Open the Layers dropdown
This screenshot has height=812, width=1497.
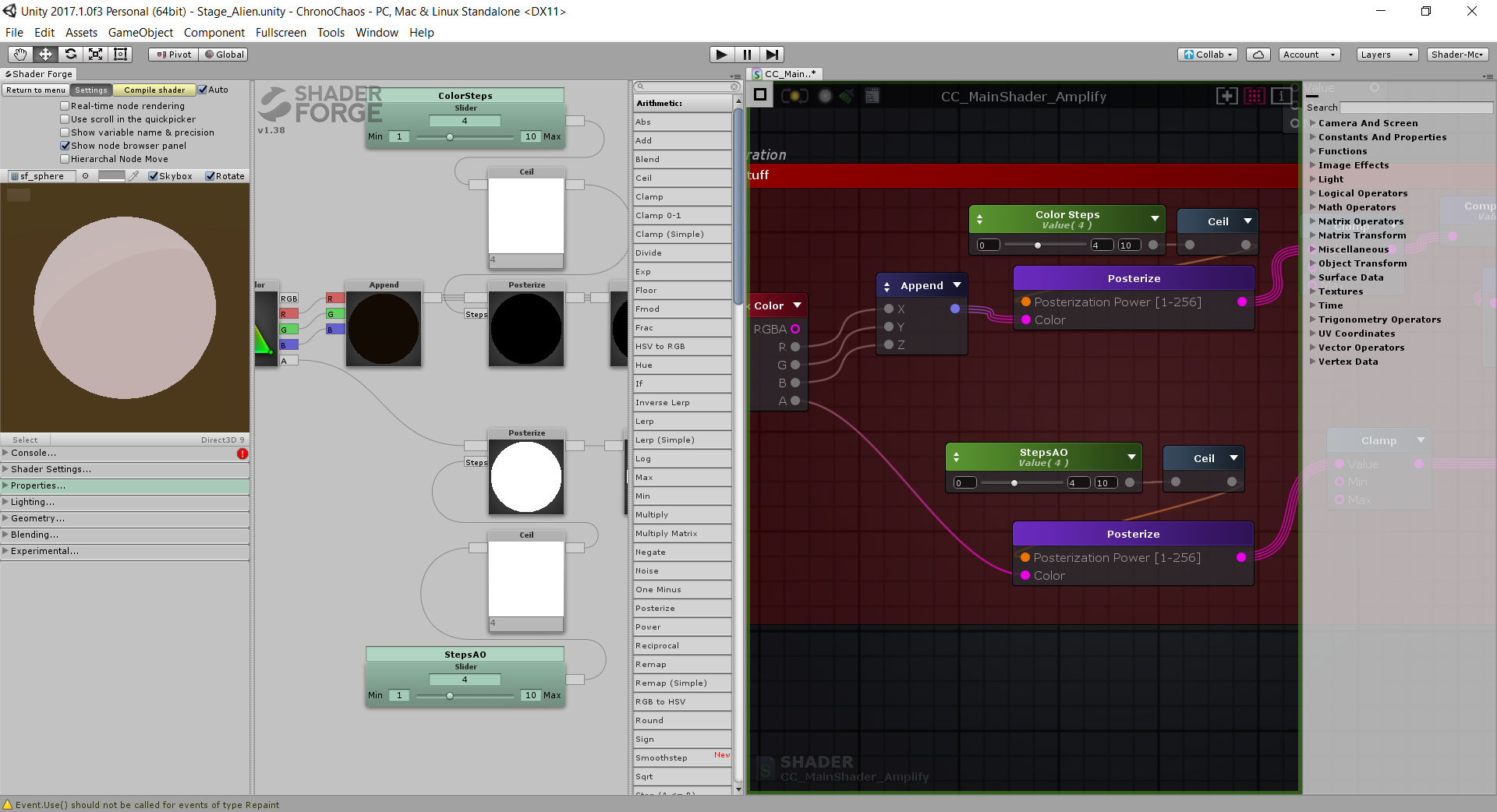coord(1386,55)
